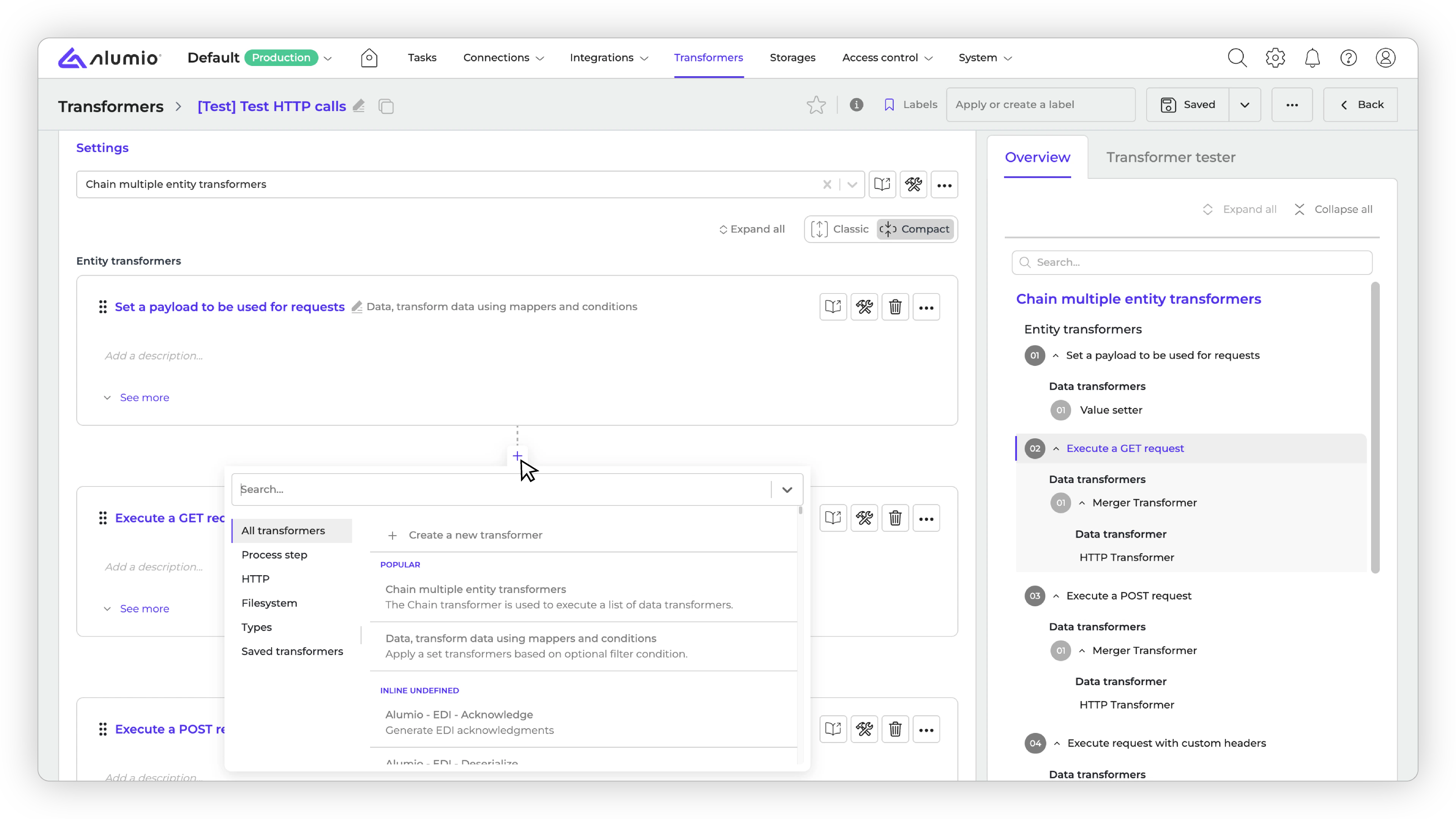
Task: Open more options for Chain settings field
Action: (x=945, y=184)
